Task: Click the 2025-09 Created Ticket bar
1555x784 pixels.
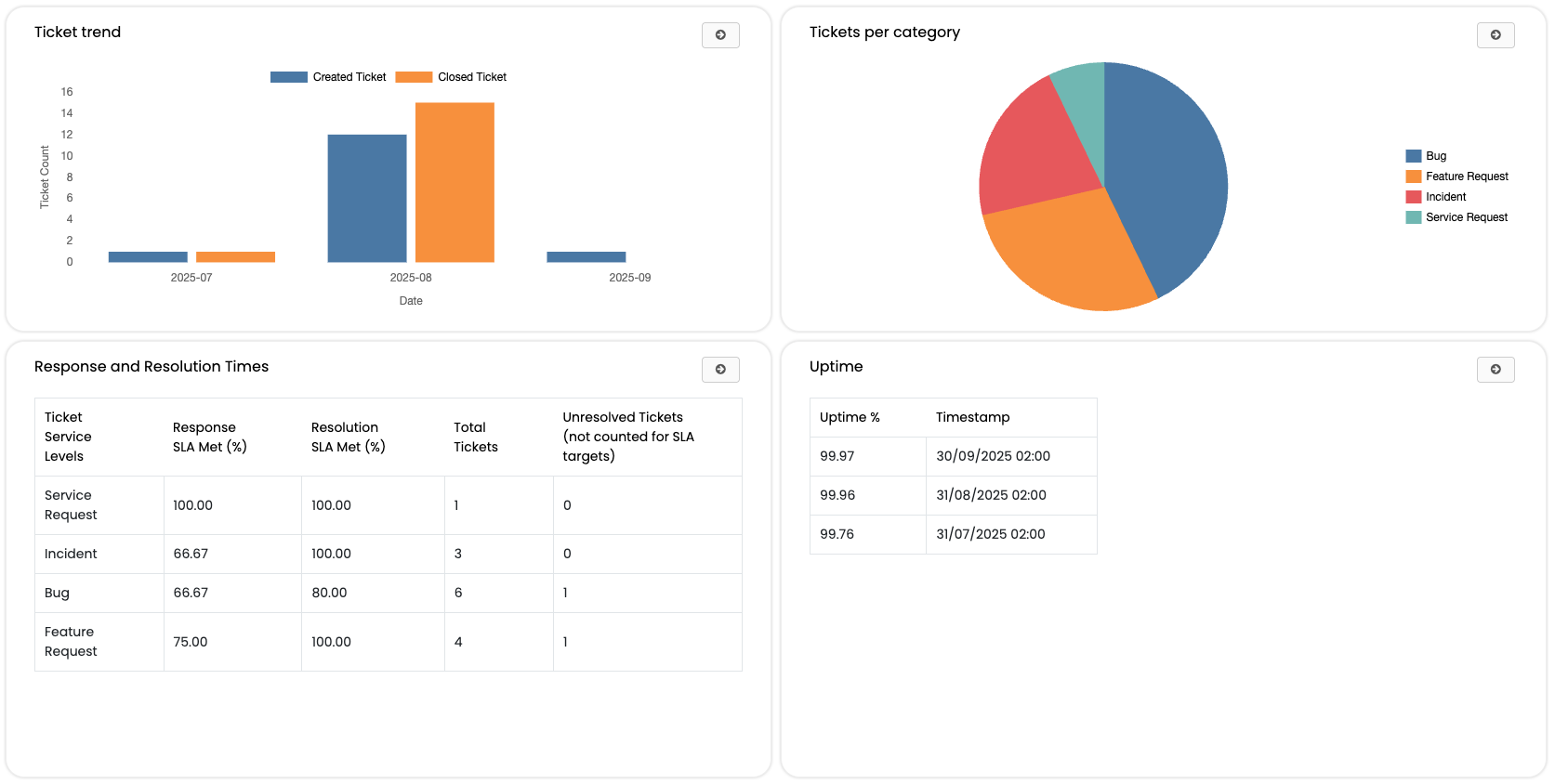Action: [x=586, y=257]
